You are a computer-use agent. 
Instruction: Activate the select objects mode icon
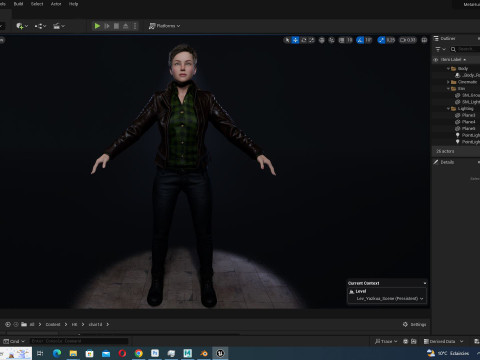[x=287, y=40]
